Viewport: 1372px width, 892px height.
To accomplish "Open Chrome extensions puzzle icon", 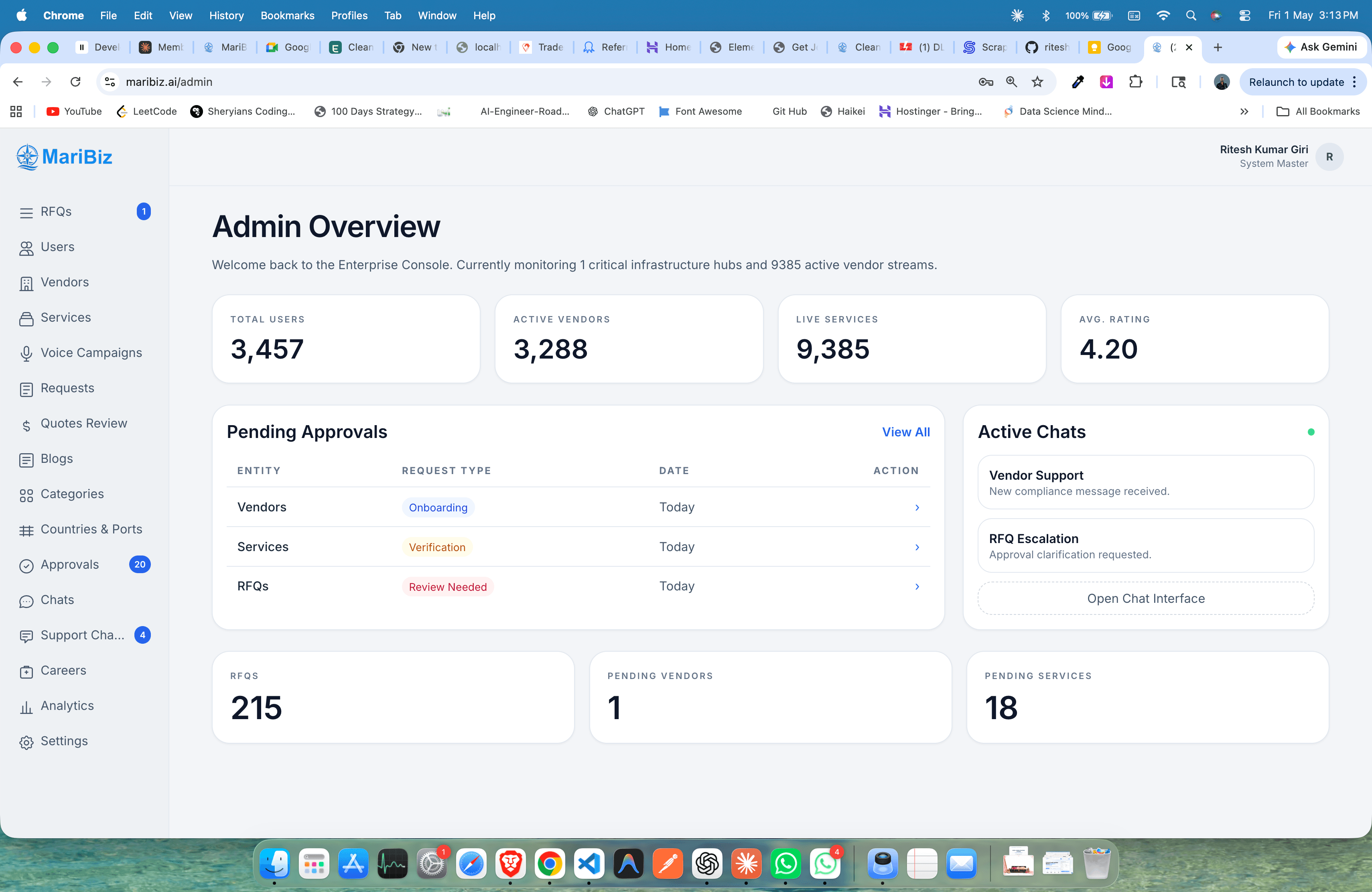I will coord(1136,82).
